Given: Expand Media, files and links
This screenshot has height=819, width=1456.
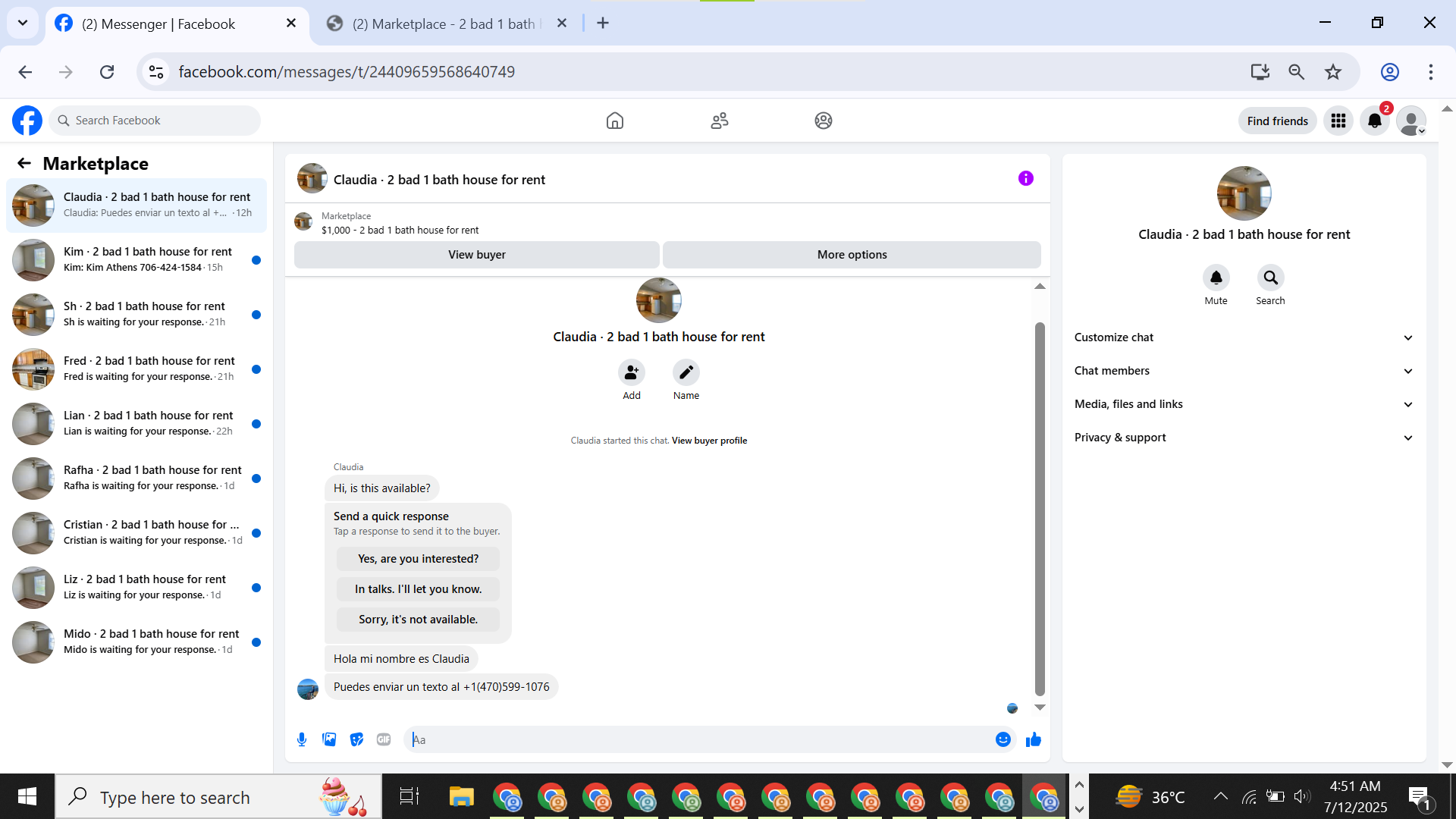Looking at the screenshot, I should (1244, 404).
